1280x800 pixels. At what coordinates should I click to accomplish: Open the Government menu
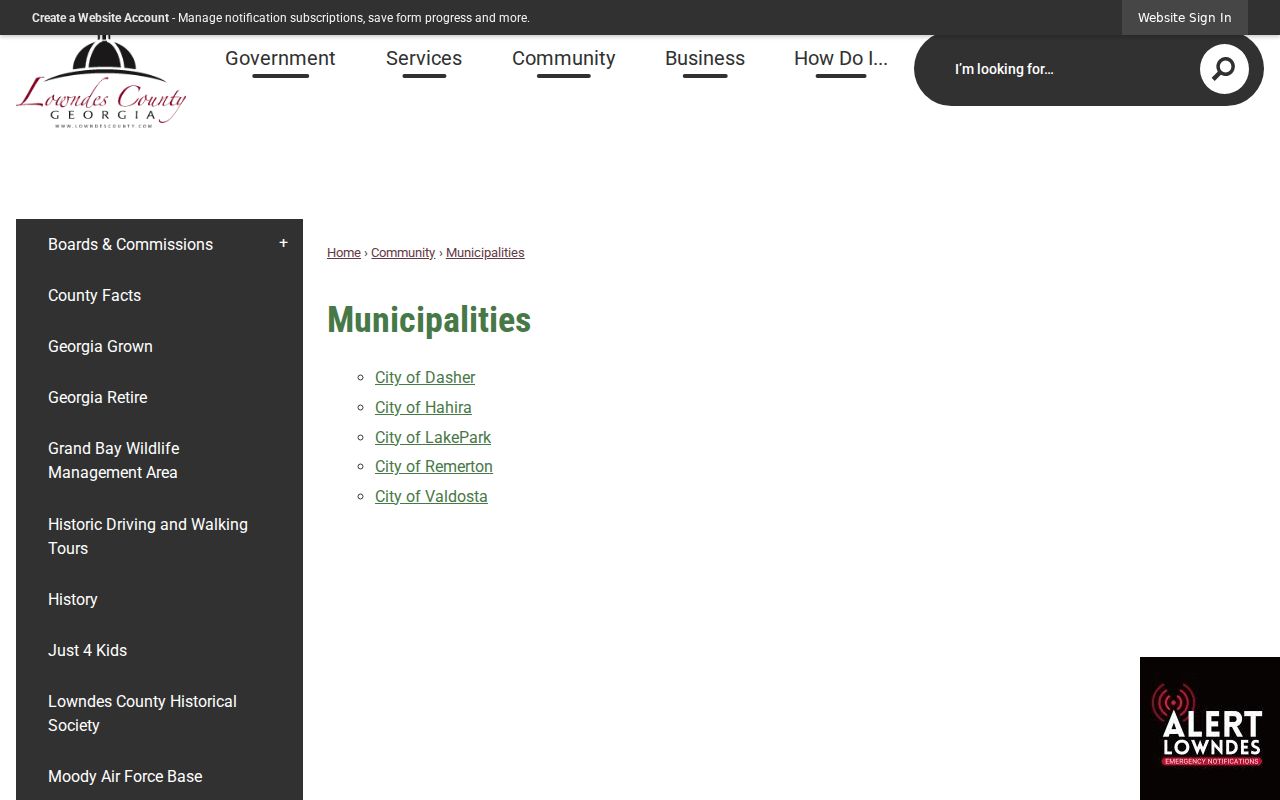[280, 59]
